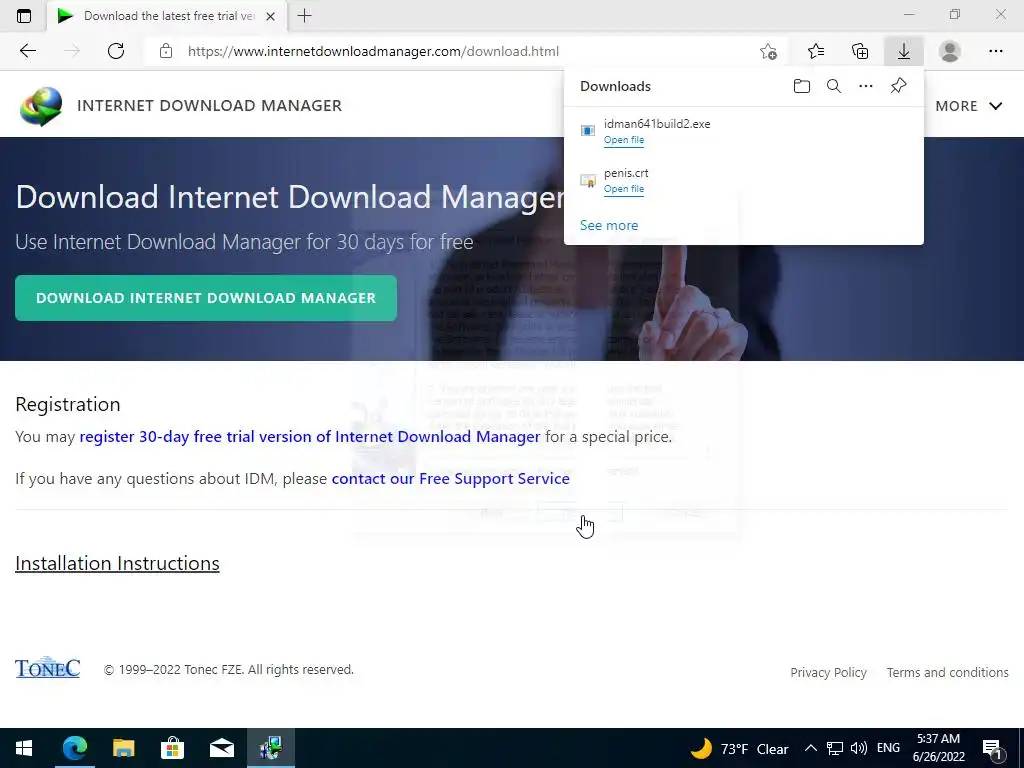Image resolution: width=1024 pixels, height=768 pixels.
Task: Click penis.crt certificate file icon
Action: (x=588, y=180)
